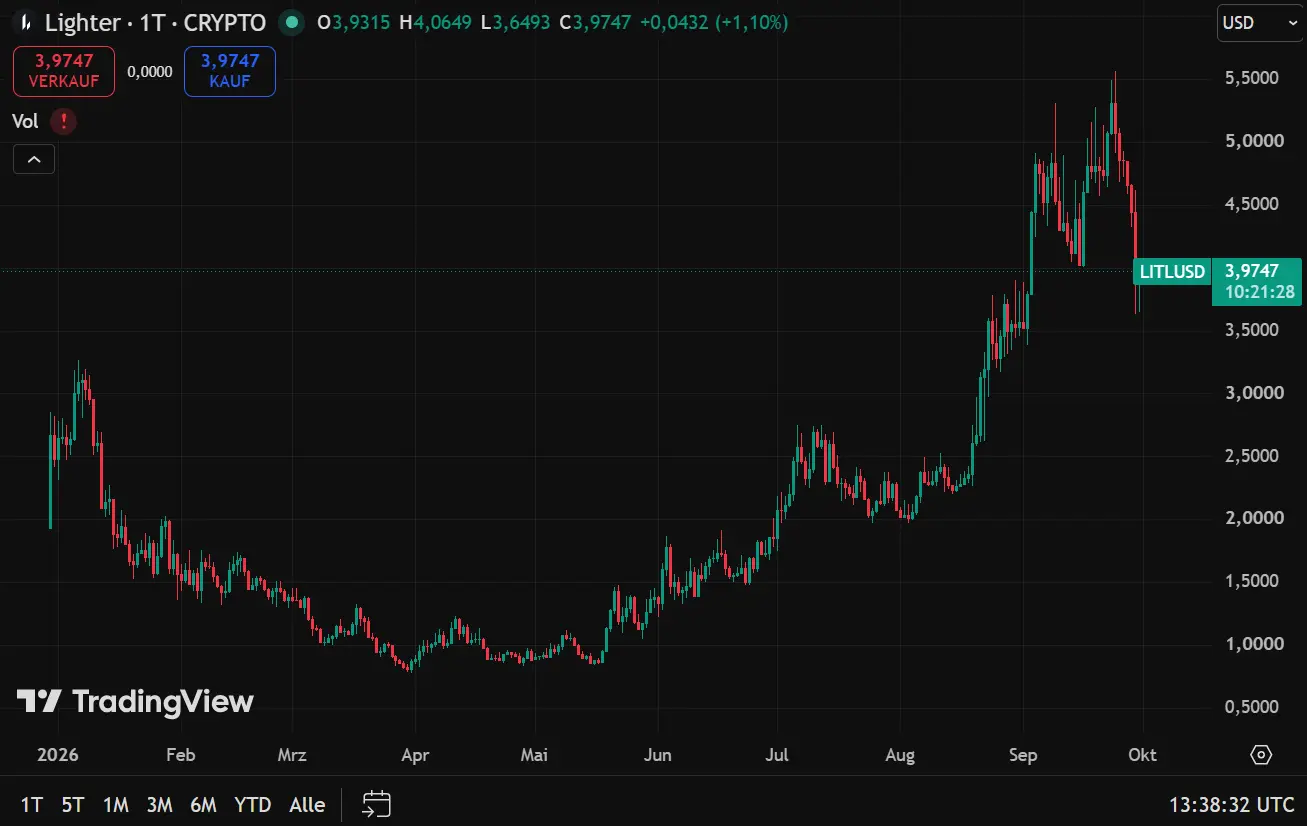1307x826 pixels.
Task: Choose the 1M time range
Action: click(116, 804)
